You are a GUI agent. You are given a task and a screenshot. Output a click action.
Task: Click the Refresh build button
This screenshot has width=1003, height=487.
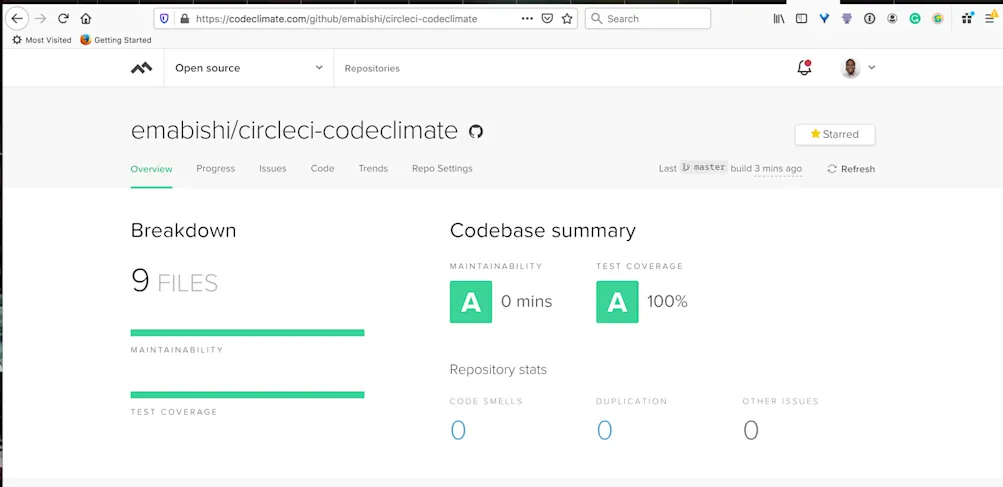pyautogui.click(x=851, y=169)
